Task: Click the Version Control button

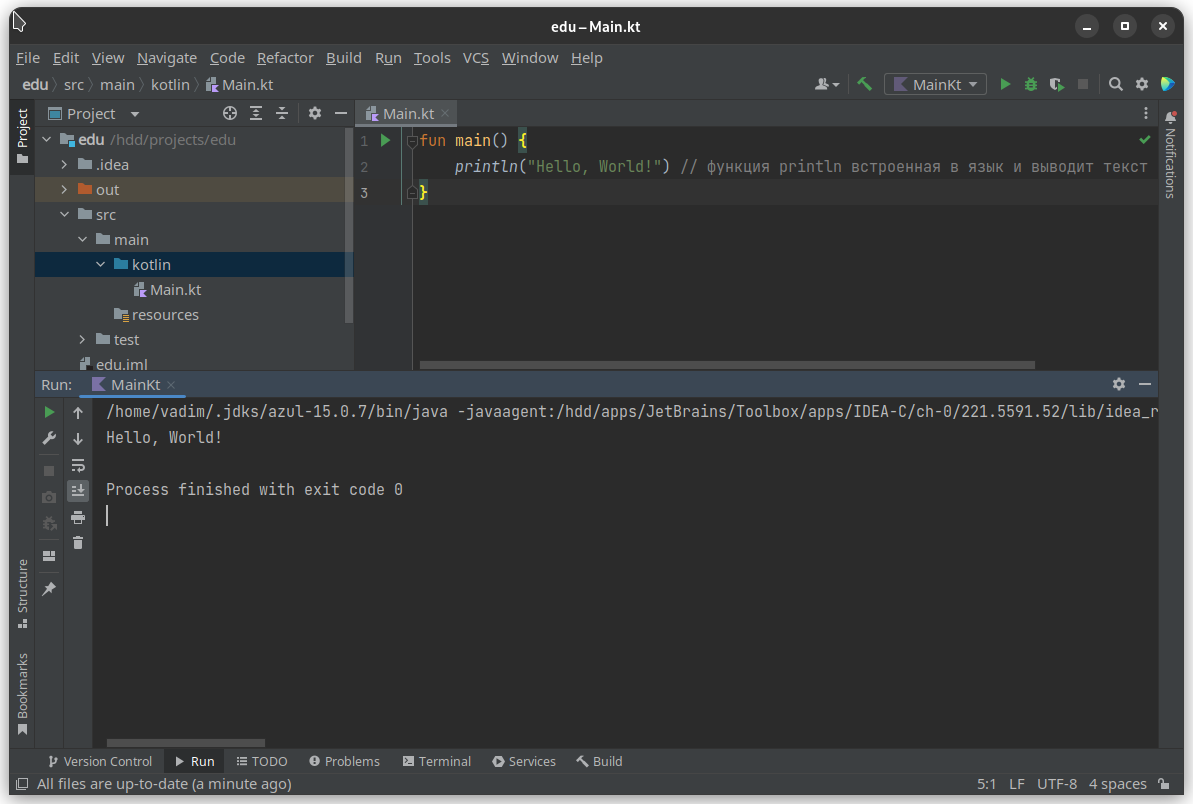Action: (99, 761)
